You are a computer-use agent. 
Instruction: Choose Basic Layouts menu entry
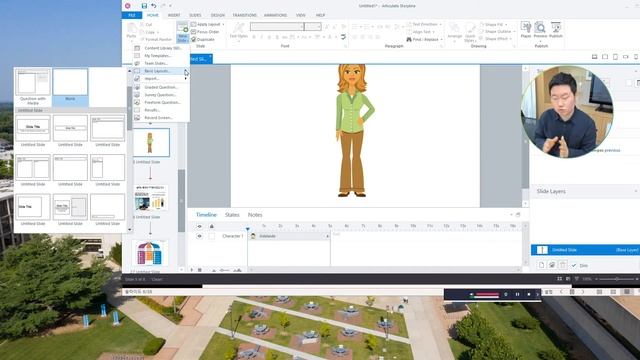tap(161, 71)
